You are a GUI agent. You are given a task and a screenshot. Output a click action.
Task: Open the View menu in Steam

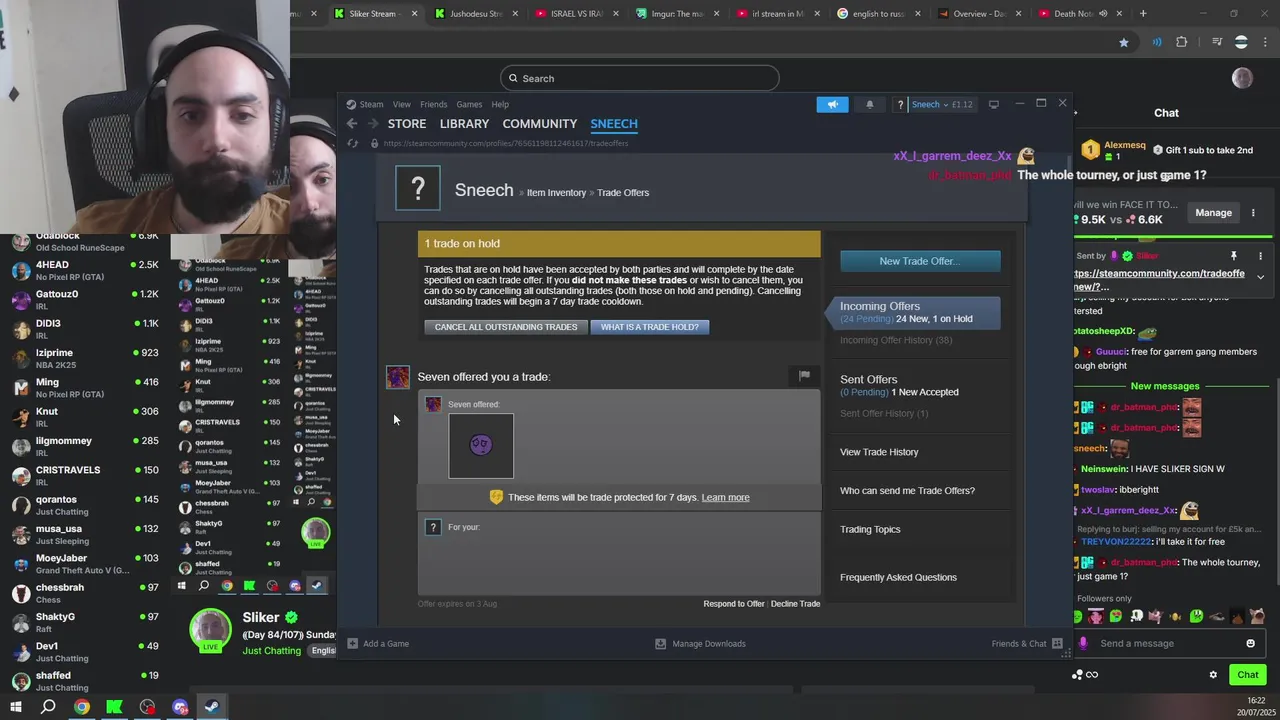click(x=401, y=104)
